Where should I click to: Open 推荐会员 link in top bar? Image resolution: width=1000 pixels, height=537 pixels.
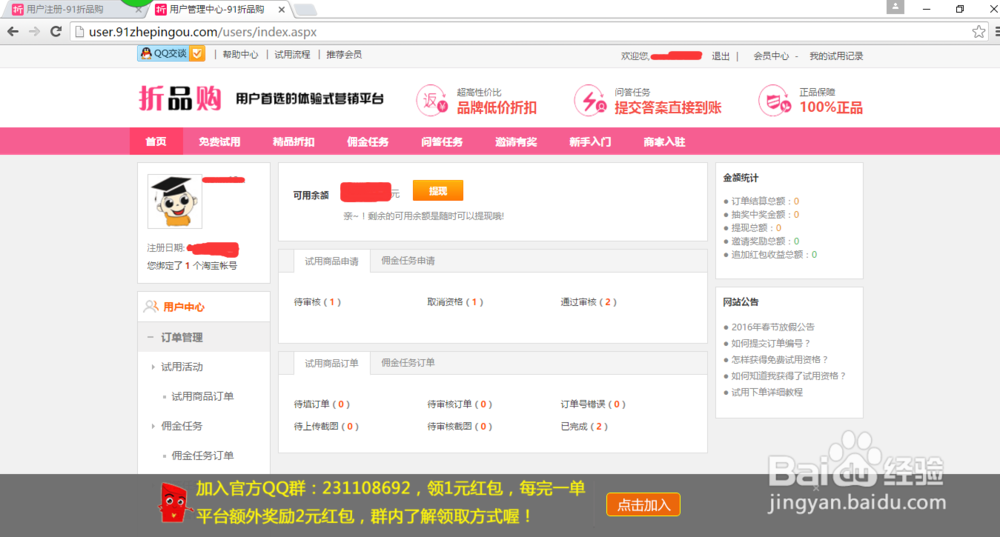pyautogui.click(x=344, y=55)
